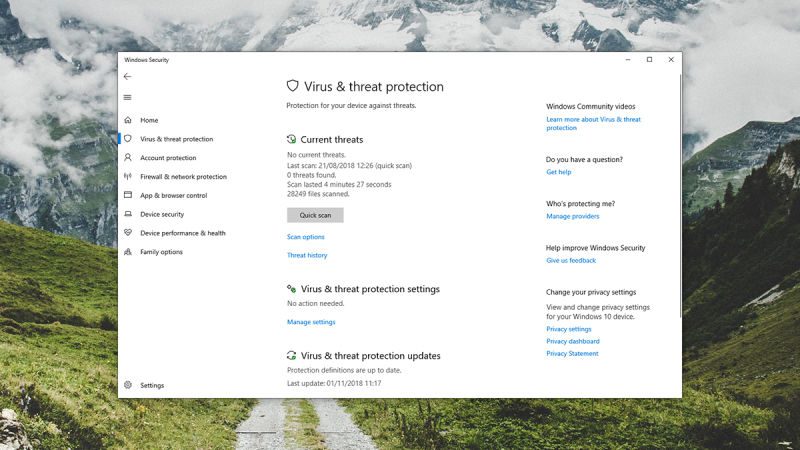The height and width of the screenshot is (450, 800).
Task: Open the hamburger navigation menu icon
Action: pos(128,97)
